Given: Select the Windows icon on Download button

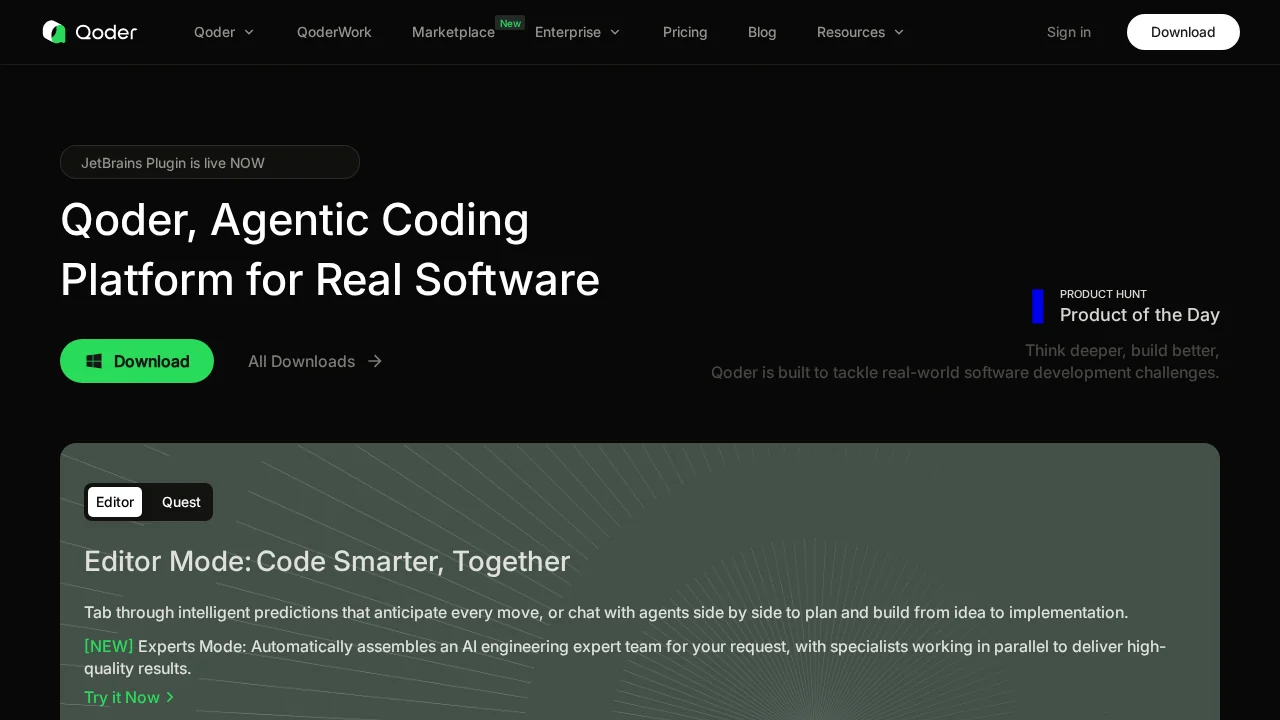Looking at the screenshot, I should click(x=94, y=361).
